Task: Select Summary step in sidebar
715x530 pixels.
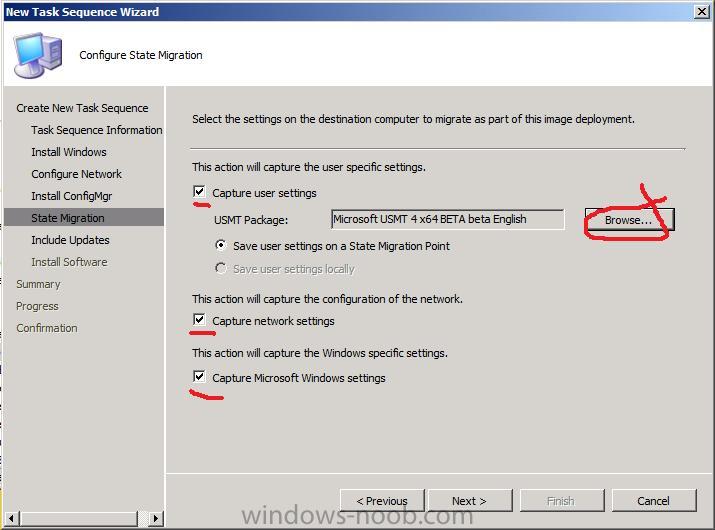Action: (x=38, y=284)
